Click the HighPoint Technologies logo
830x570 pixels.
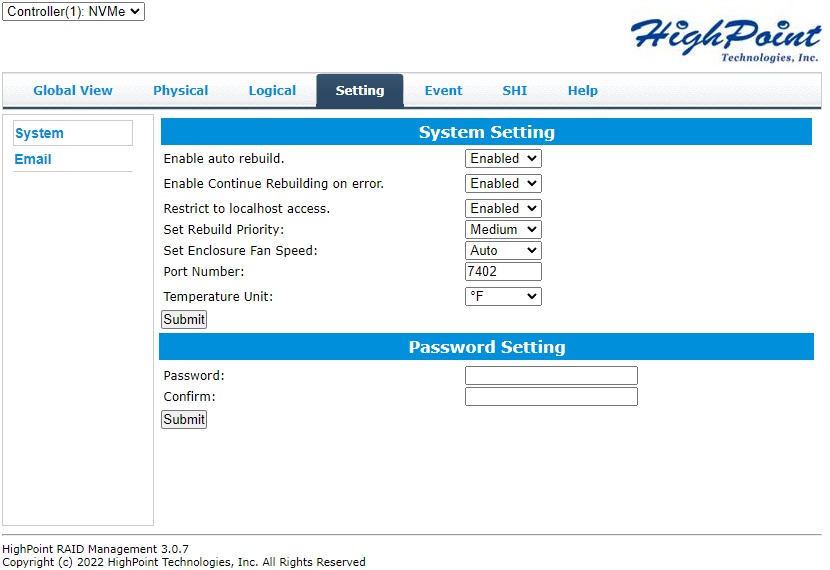click(725, 38)
